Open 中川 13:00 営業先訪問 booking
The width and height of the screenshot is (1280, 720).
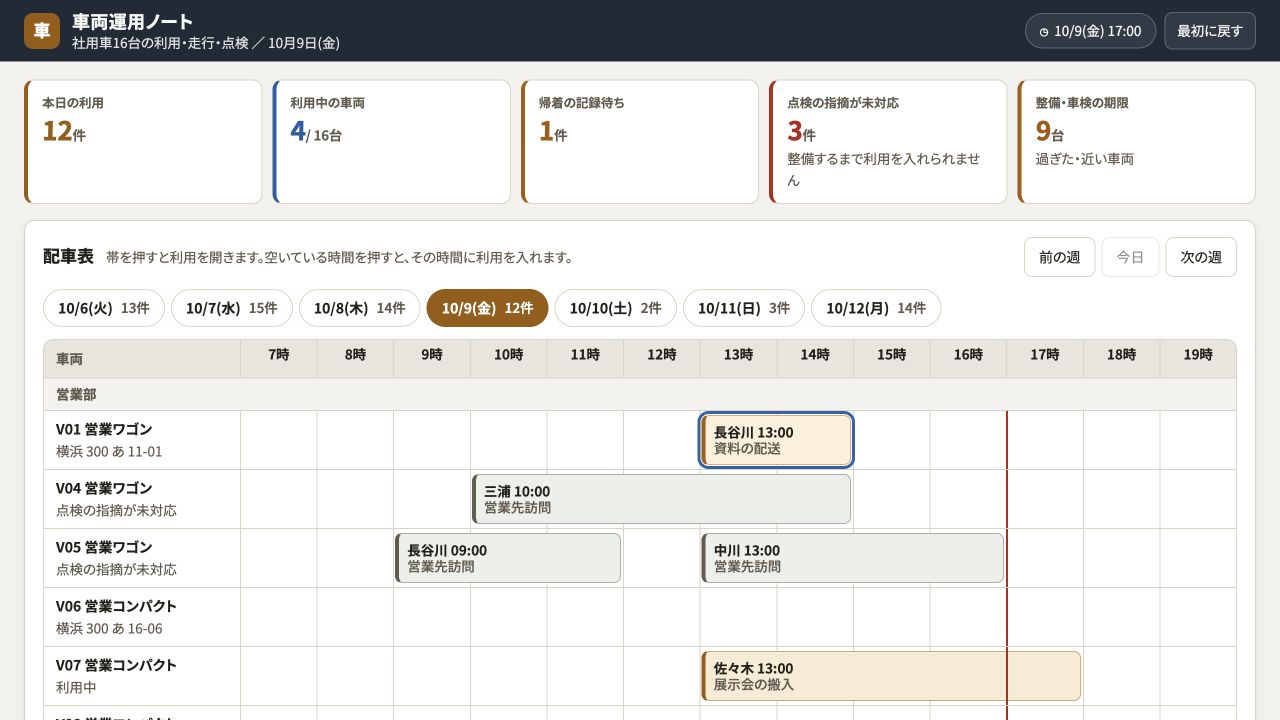pos(852,558)
